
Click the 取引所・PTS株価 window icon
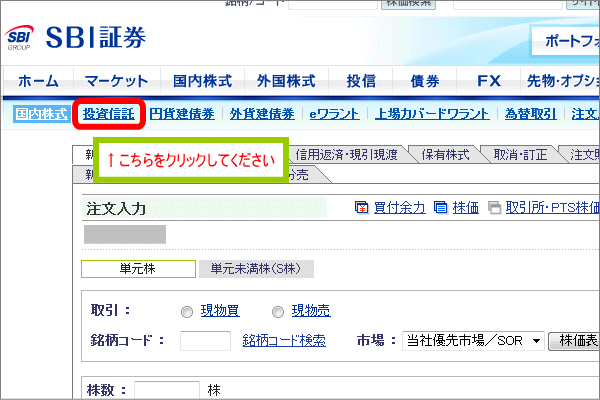coord(494,207)
